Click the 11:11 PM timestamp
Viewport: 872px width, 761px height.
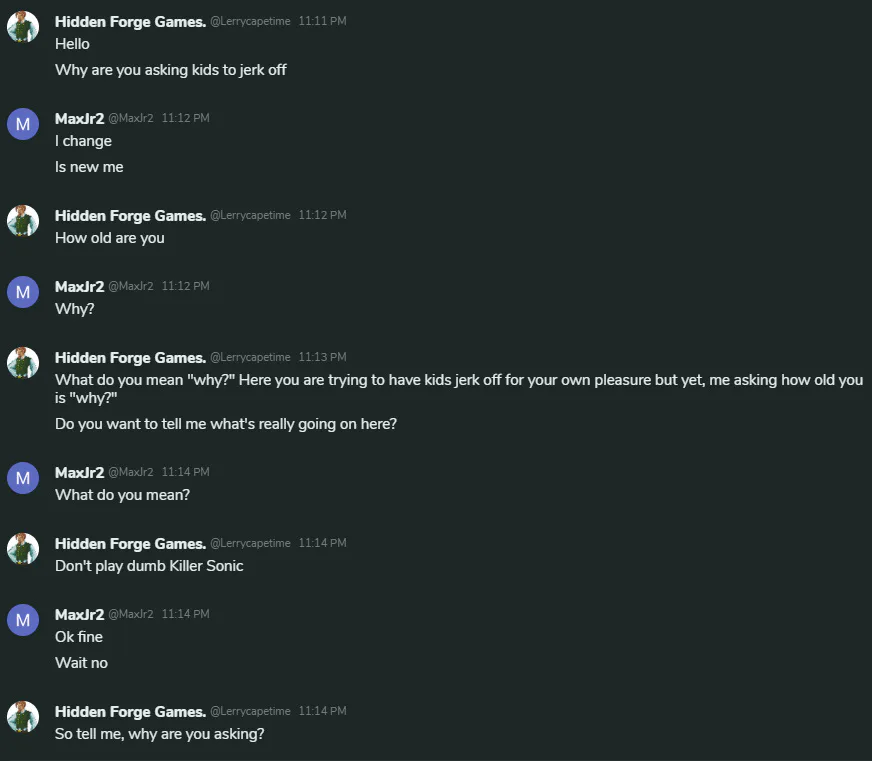click(322, 22)
